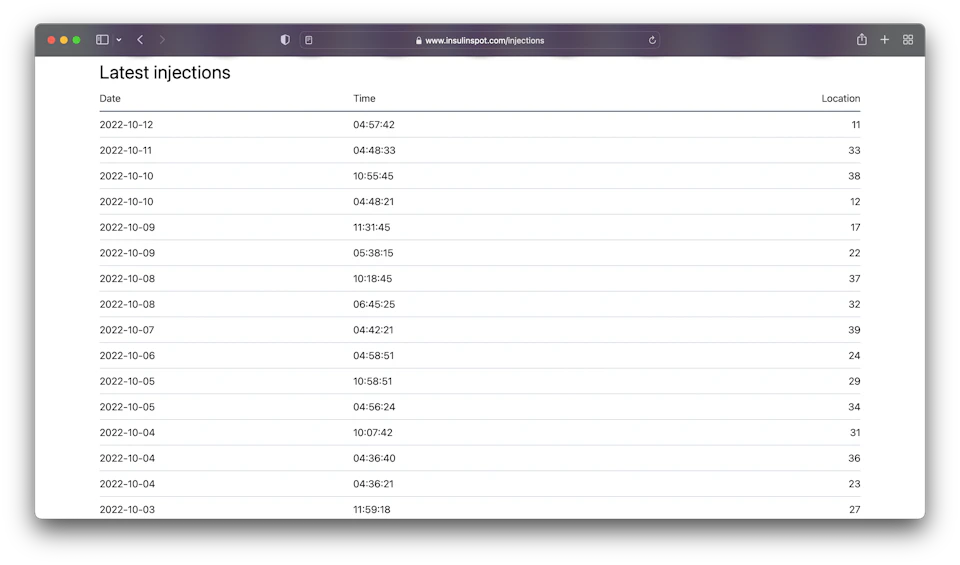Click the Date column header
This screenshot has width=960, height=565.
coord(110,99)
